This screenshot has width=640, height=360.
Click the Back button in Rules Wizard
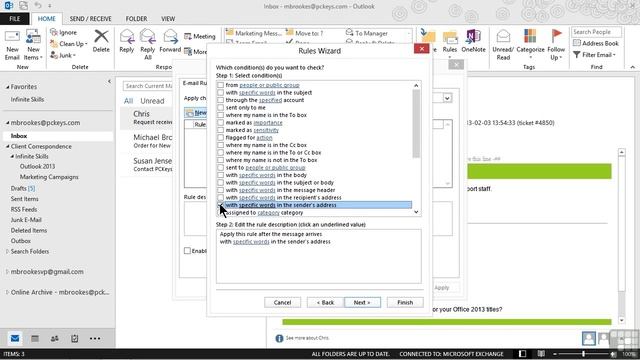pos(325,302)
